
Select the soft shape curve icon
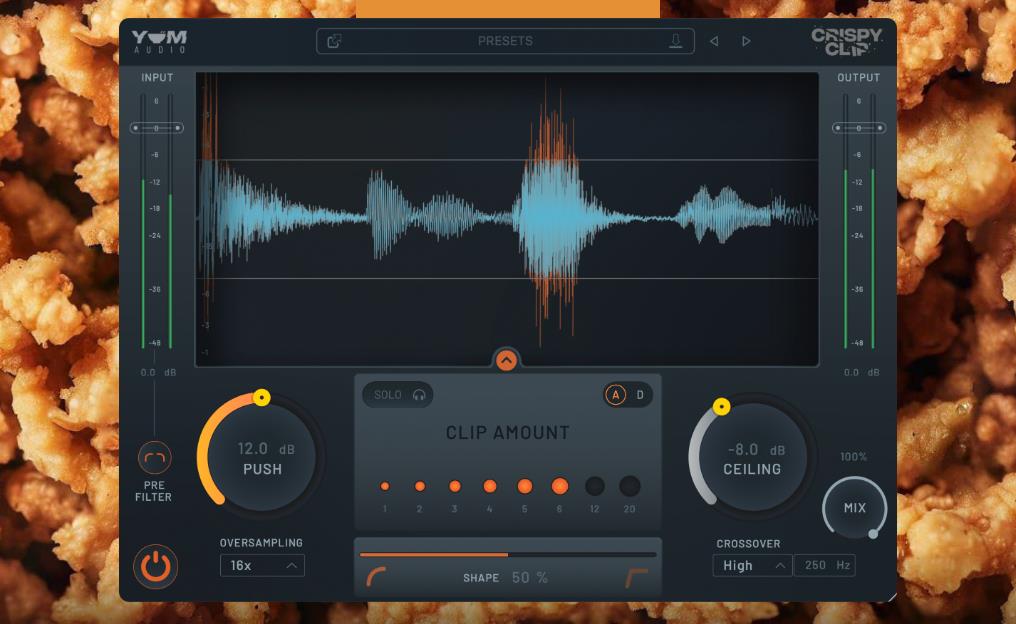point(376,577)
